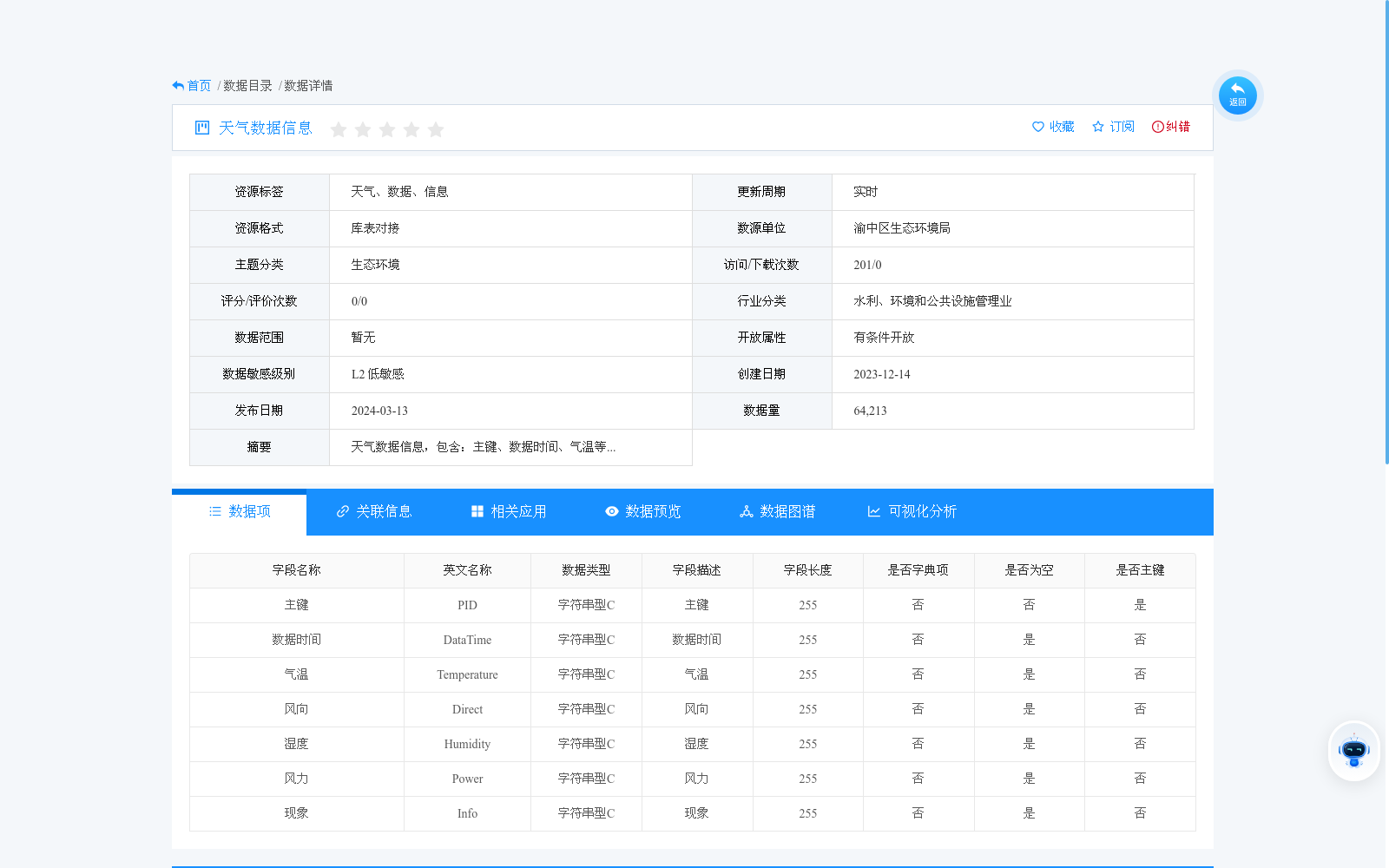The image size is (1389, 868).
Task: Open the 相关应用 tab
Action: click(x=509, y=512)
